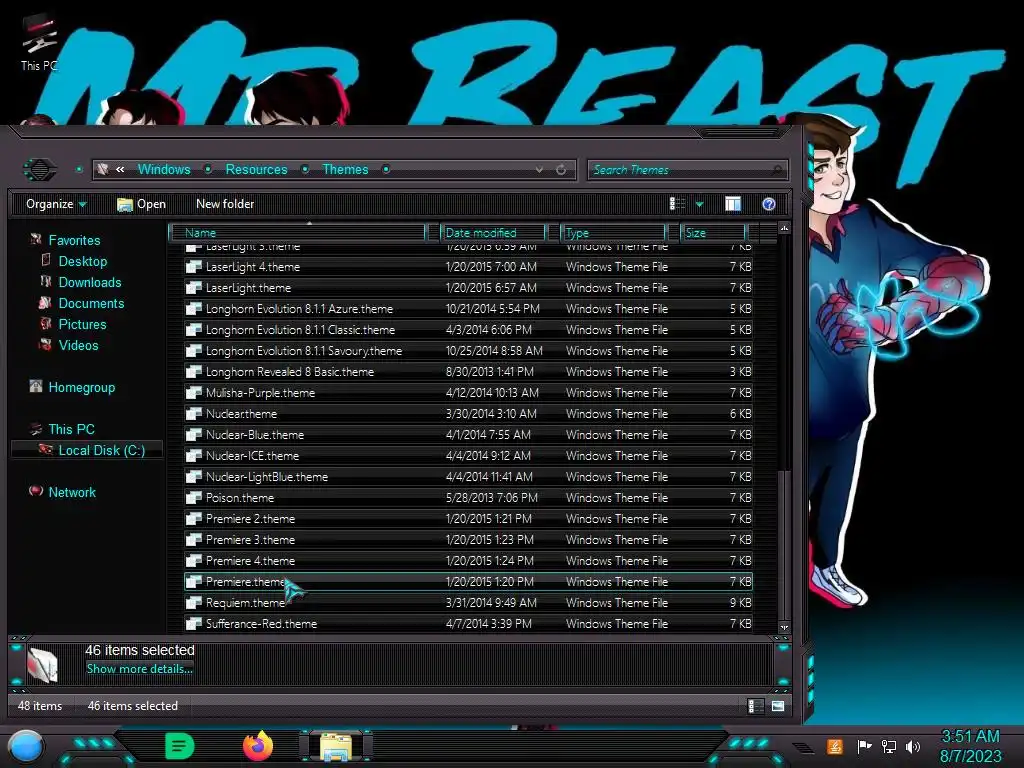The height and width of the screenshot is (768, 1024).
Task: Open Local Disk (C:) in sidebar
Action: coord(101,450)
